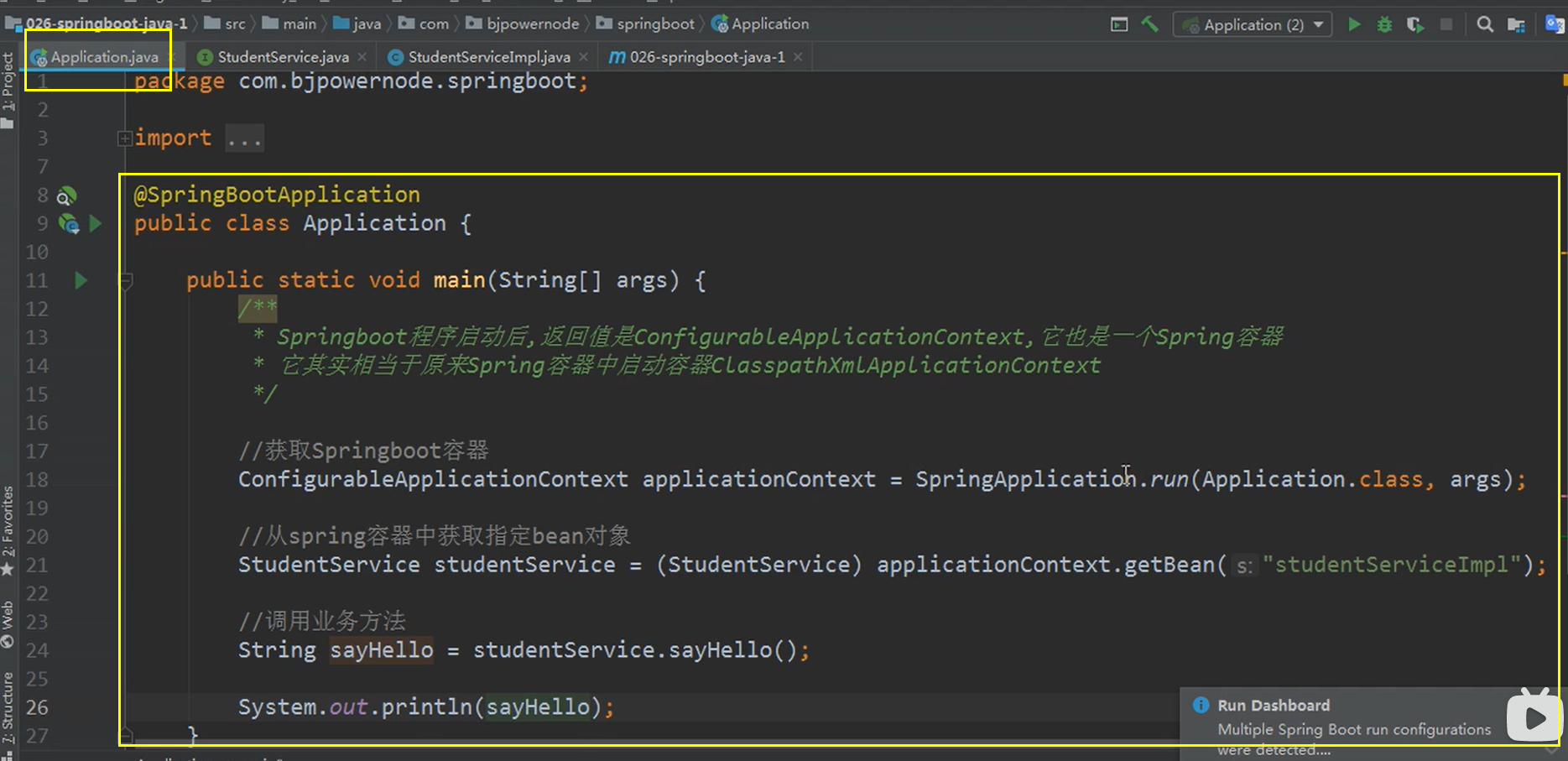Click package declaration com.bjpowernode.springboot
Screen dimensions: 1568x761
click(x=362, y=81)
